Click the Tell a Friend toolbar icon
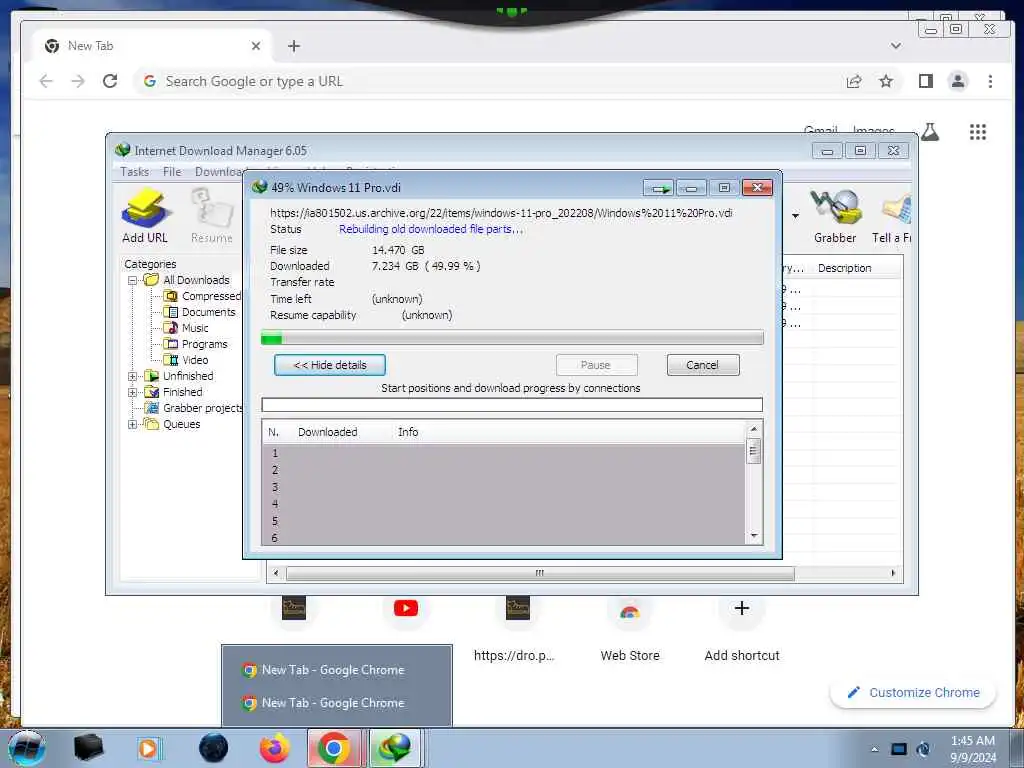Image resolution: width=1024 pixels, height=768 pixels. 893,216
